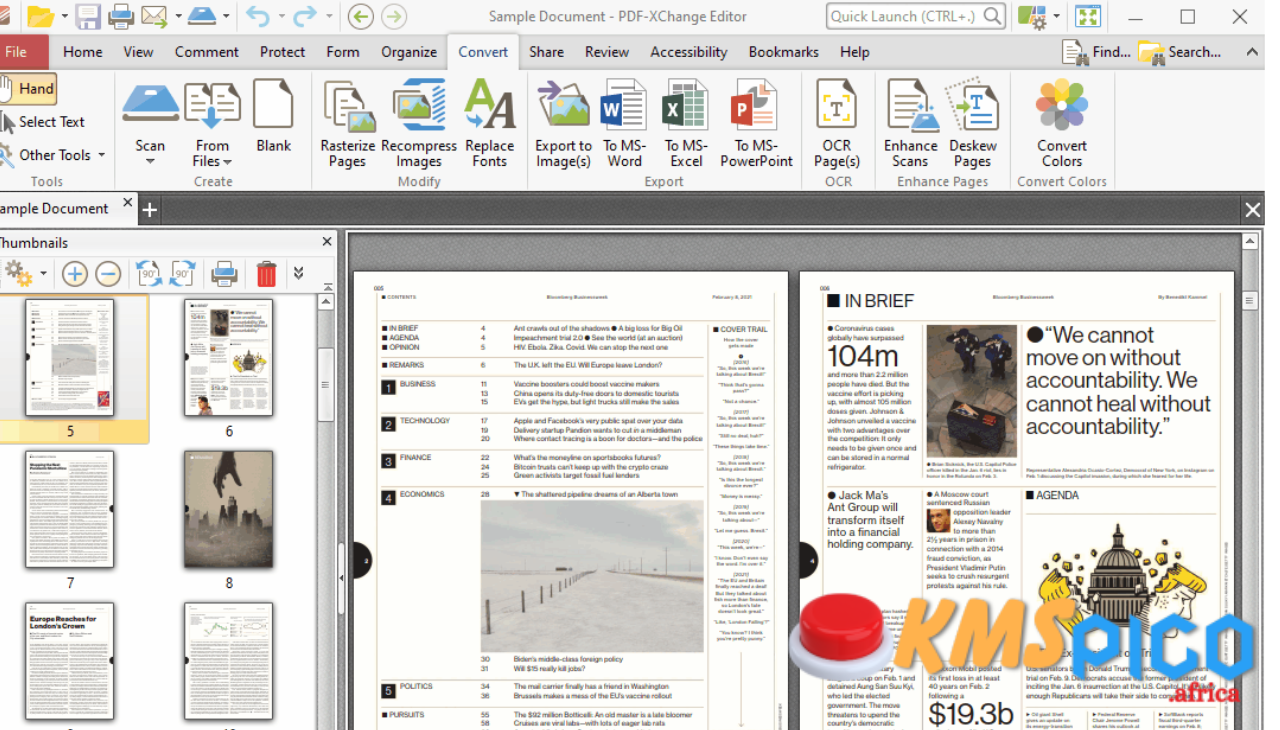Convert document To MS-Word
Viewport: 1280px width, 730px height.
[624, 123]
